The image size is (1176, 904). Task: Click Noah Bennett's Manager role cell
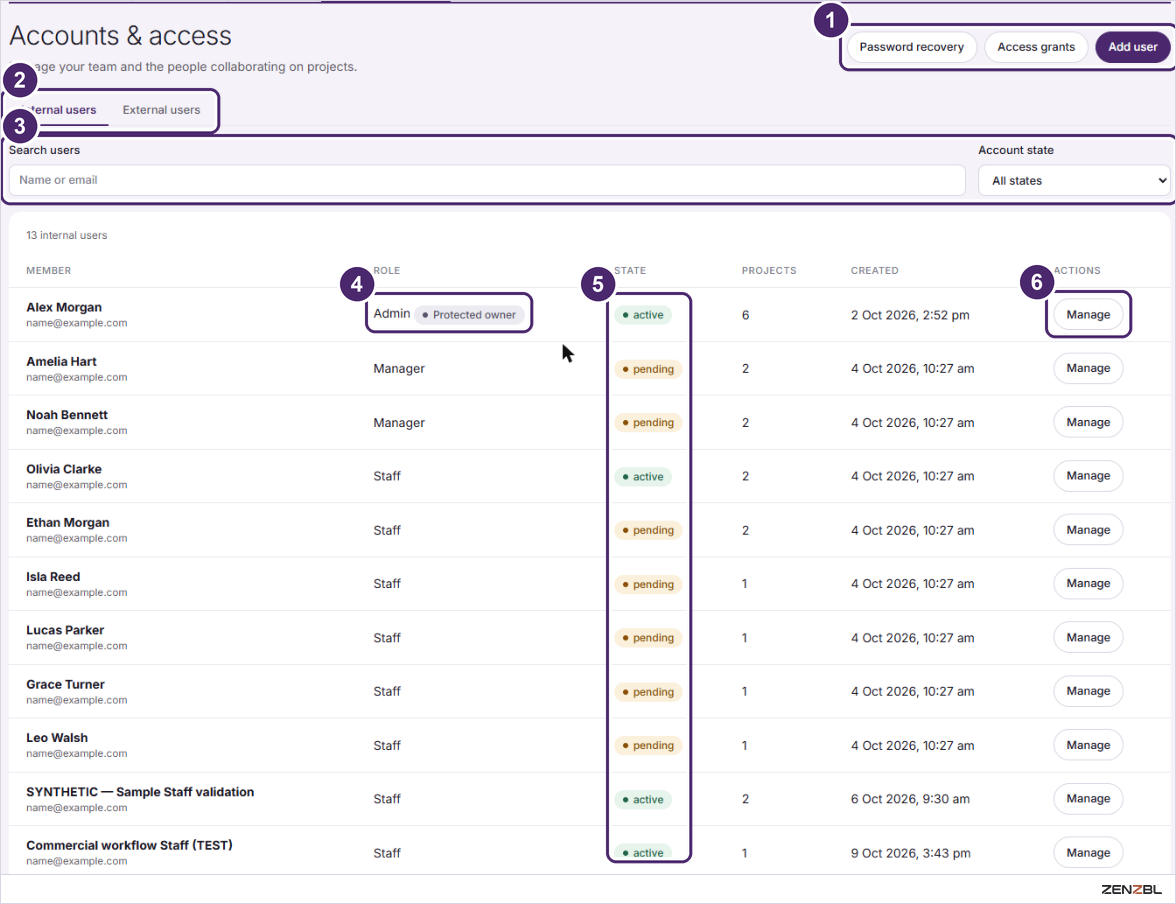click(x=399, y=423)
